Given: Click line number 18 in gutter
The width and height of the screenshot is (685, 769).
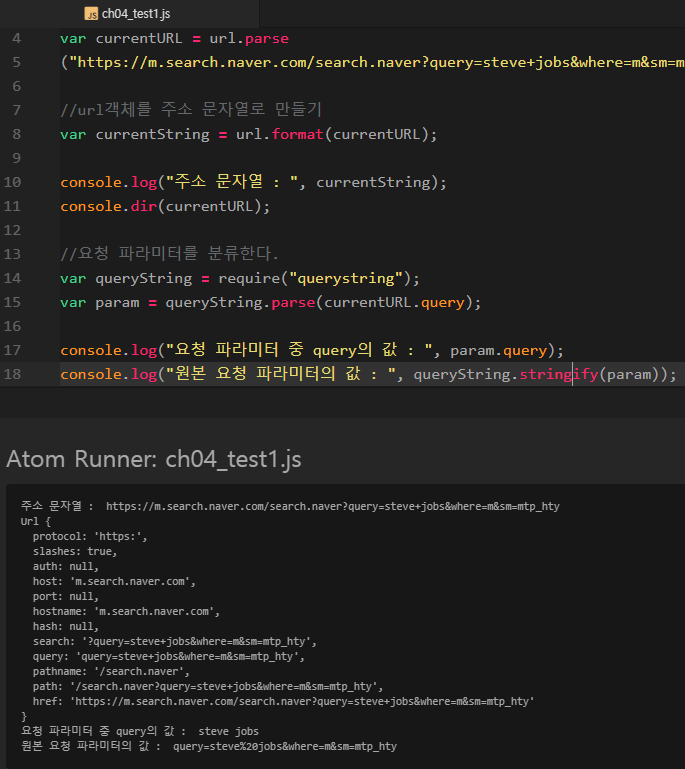Looking at the screenshot, I should click(12, 374).
